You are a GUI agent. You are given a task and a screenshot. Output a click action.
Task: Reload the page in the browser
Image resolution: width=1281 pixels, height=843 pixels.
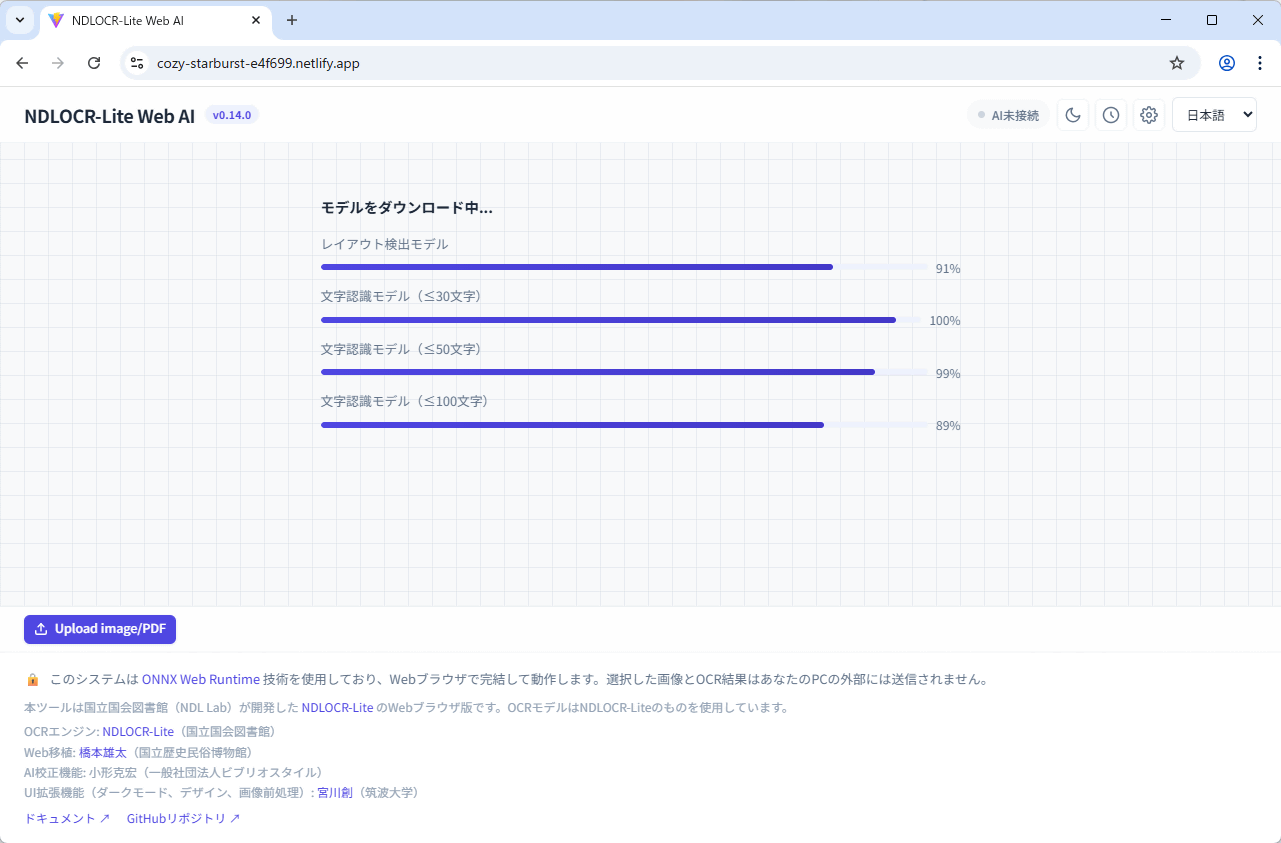click(94, 63)
